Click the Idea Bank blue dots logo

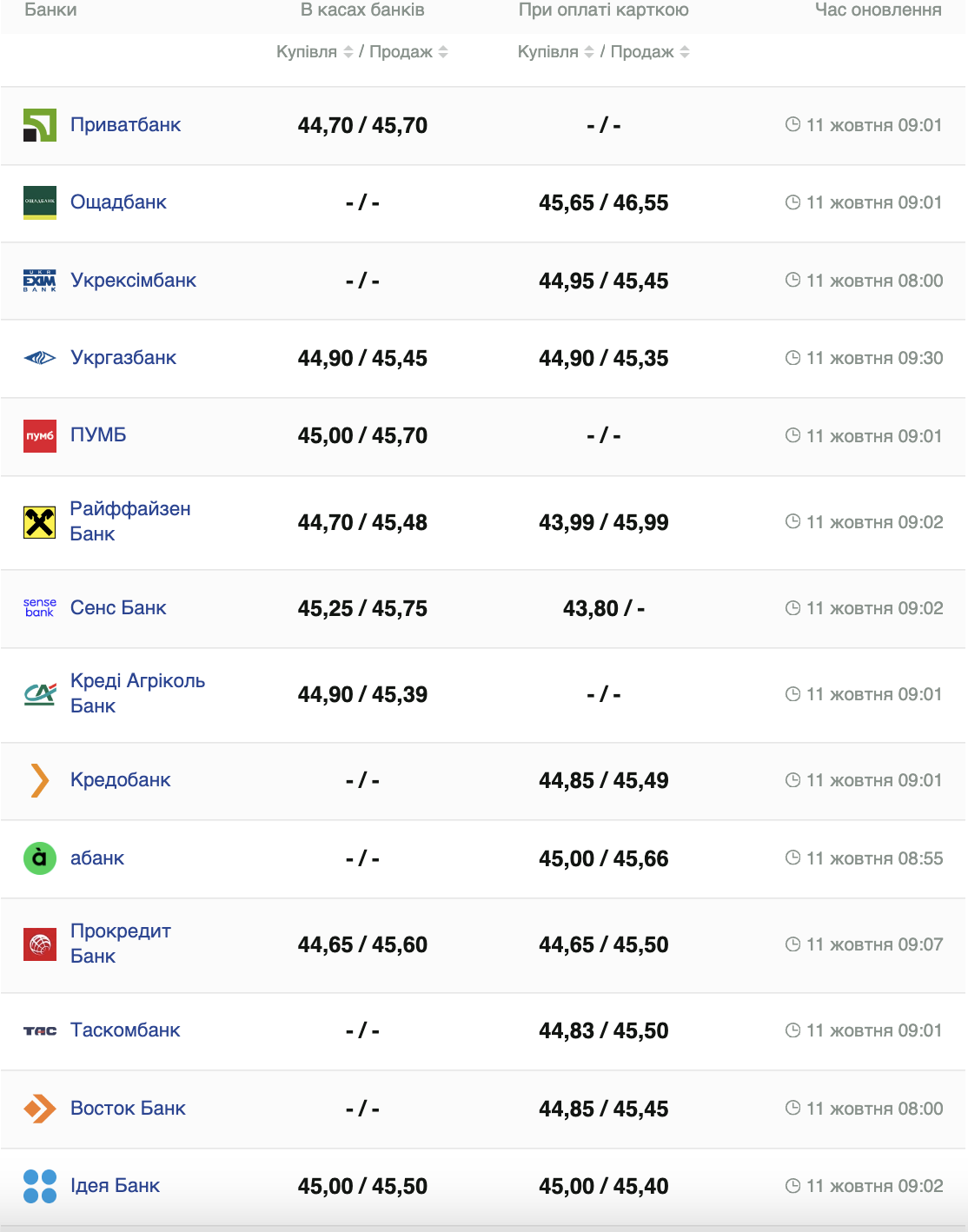pos(40,1186)
